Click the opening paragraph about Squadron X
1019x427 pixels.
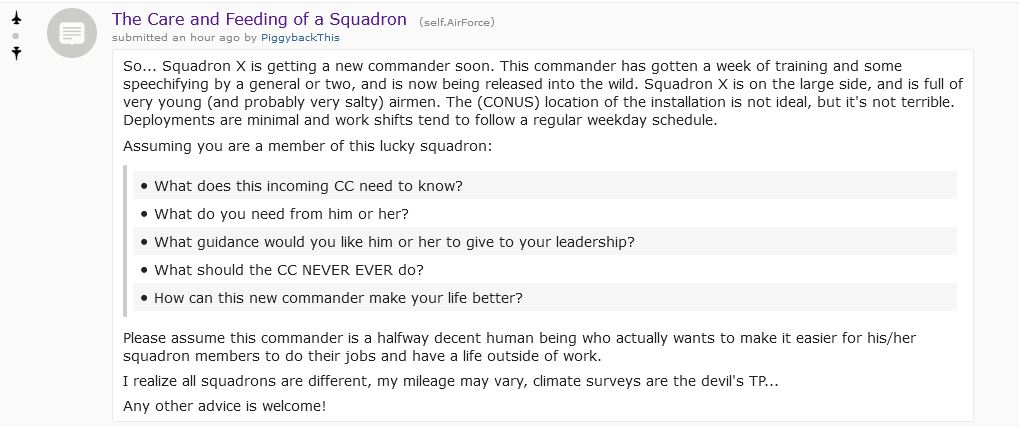click(543, 94)
